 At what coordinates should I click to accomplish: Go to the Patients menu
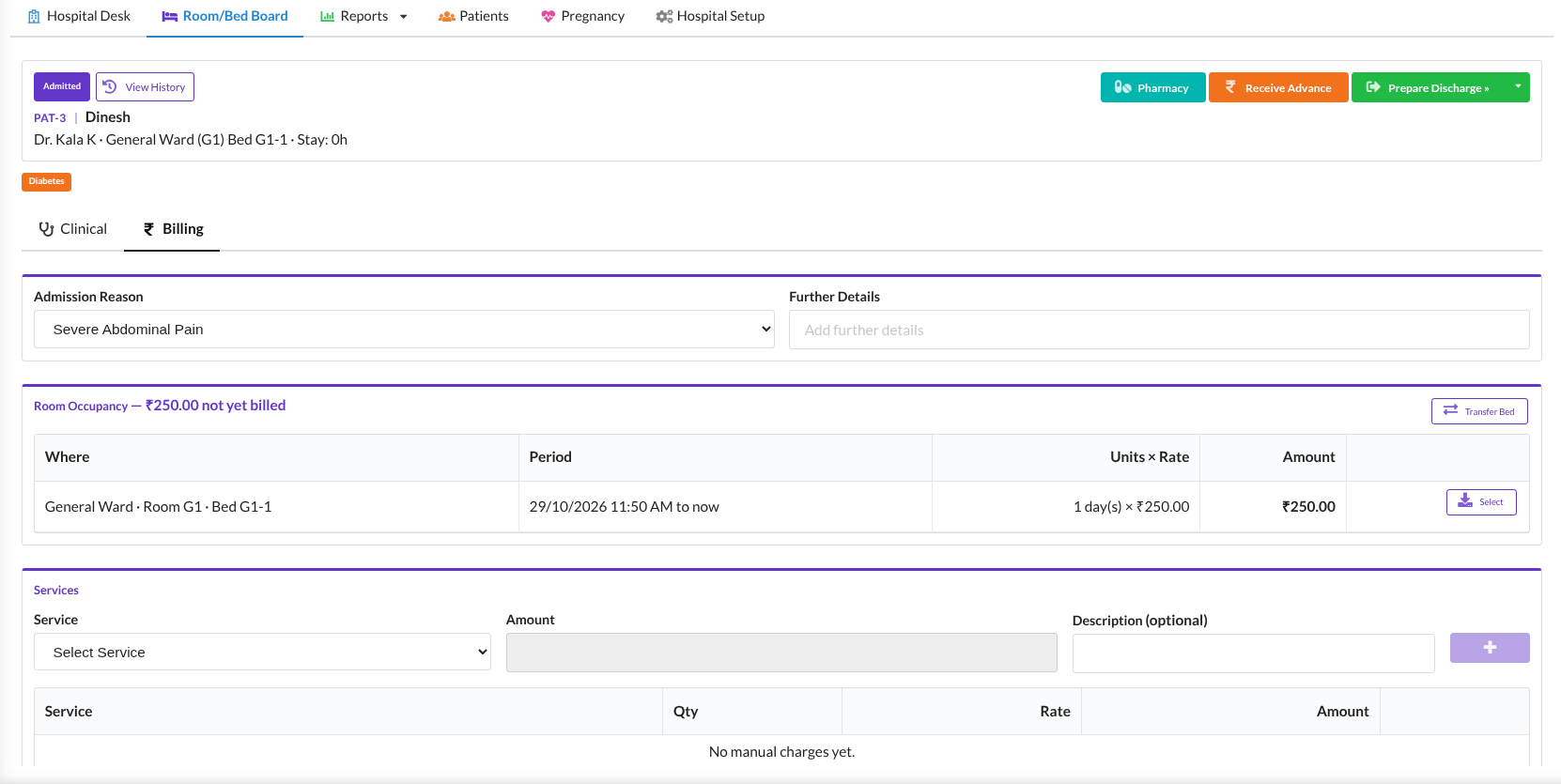click(474, 17)
